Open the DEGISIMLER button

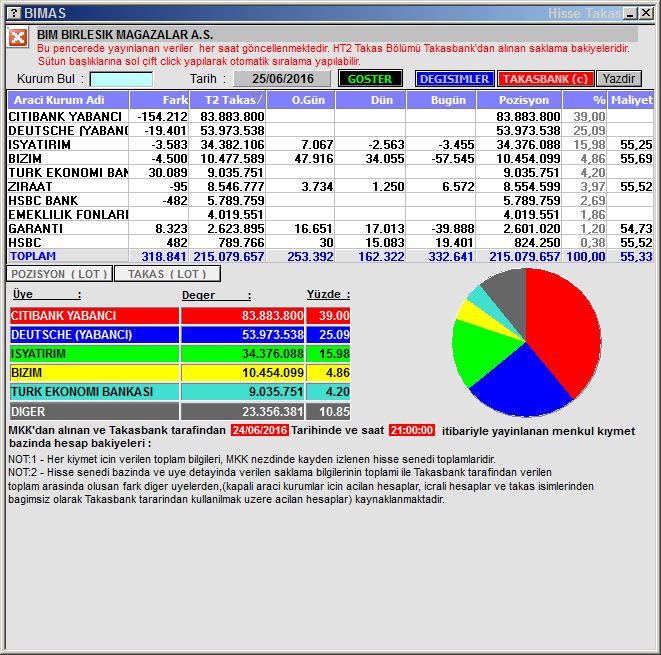(454, 79)
